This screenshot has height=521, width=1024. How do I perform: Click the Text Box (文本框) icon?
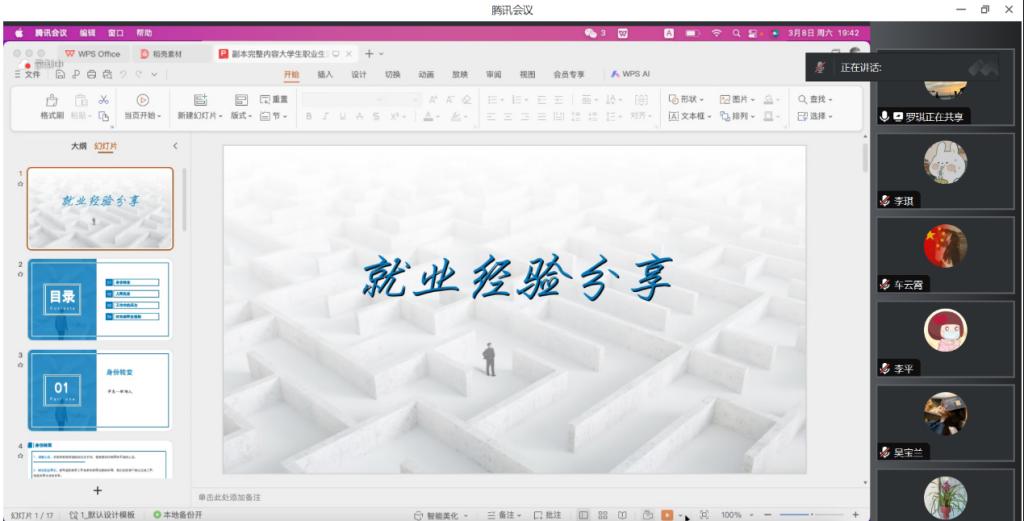pos(674,116)
